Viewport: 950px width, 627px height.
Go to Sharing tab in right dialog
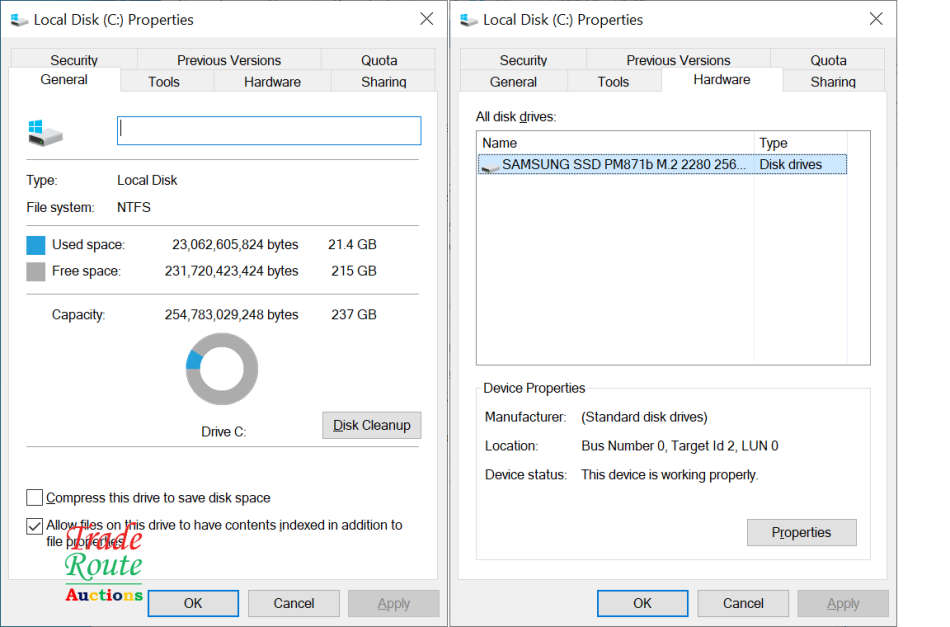point(832,82)
